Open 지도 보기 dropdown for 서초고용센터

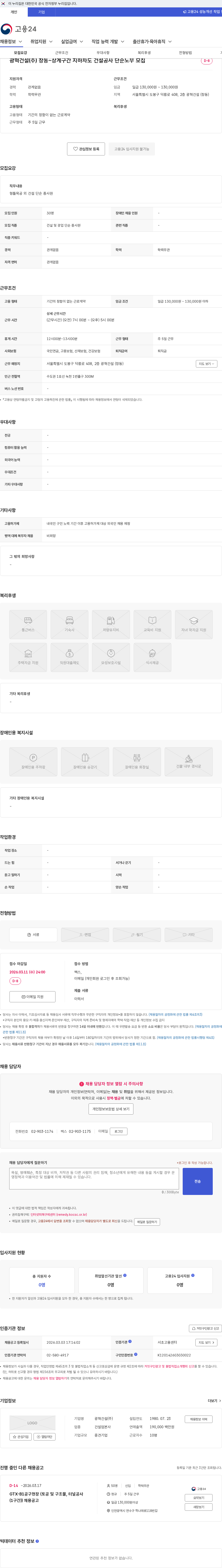click(x=206, y=1342)
